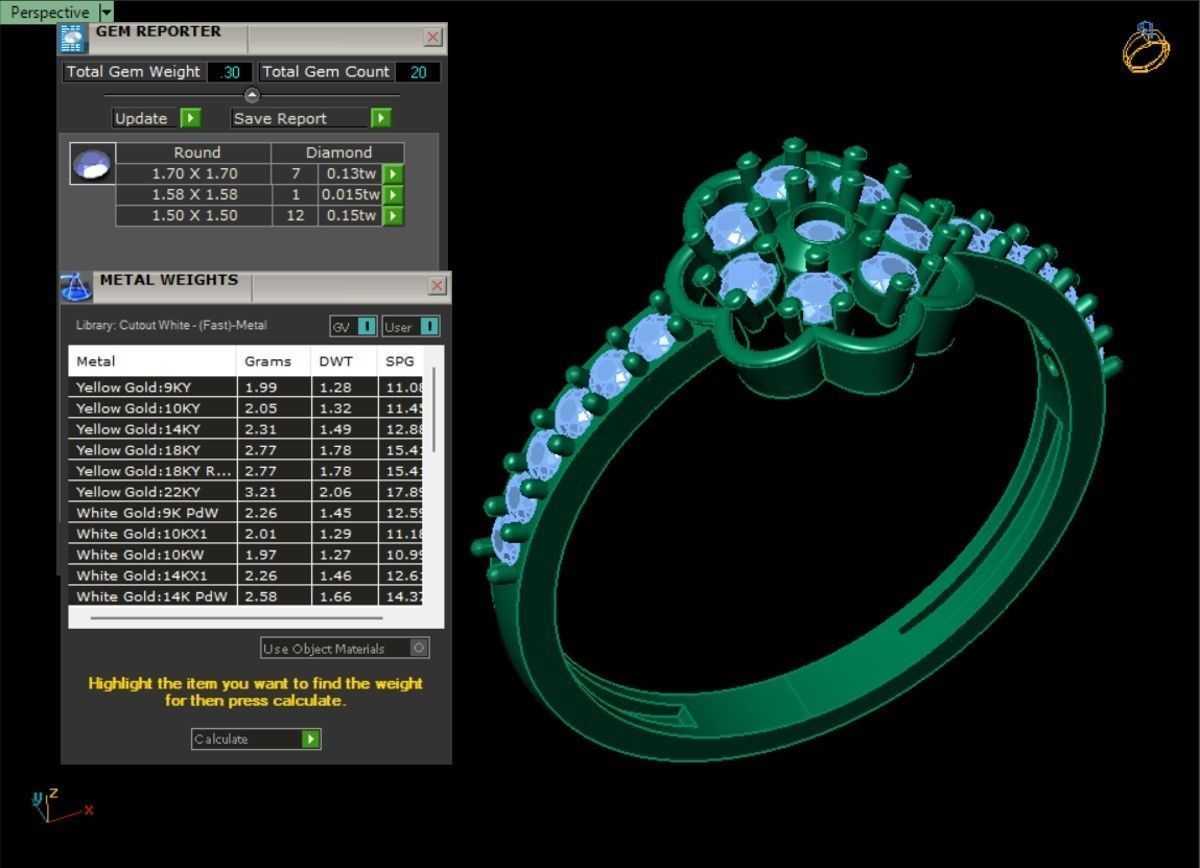Click the green arrow on the 0.015tw row
The image size is (1200, 868).
tap(394, 195)
